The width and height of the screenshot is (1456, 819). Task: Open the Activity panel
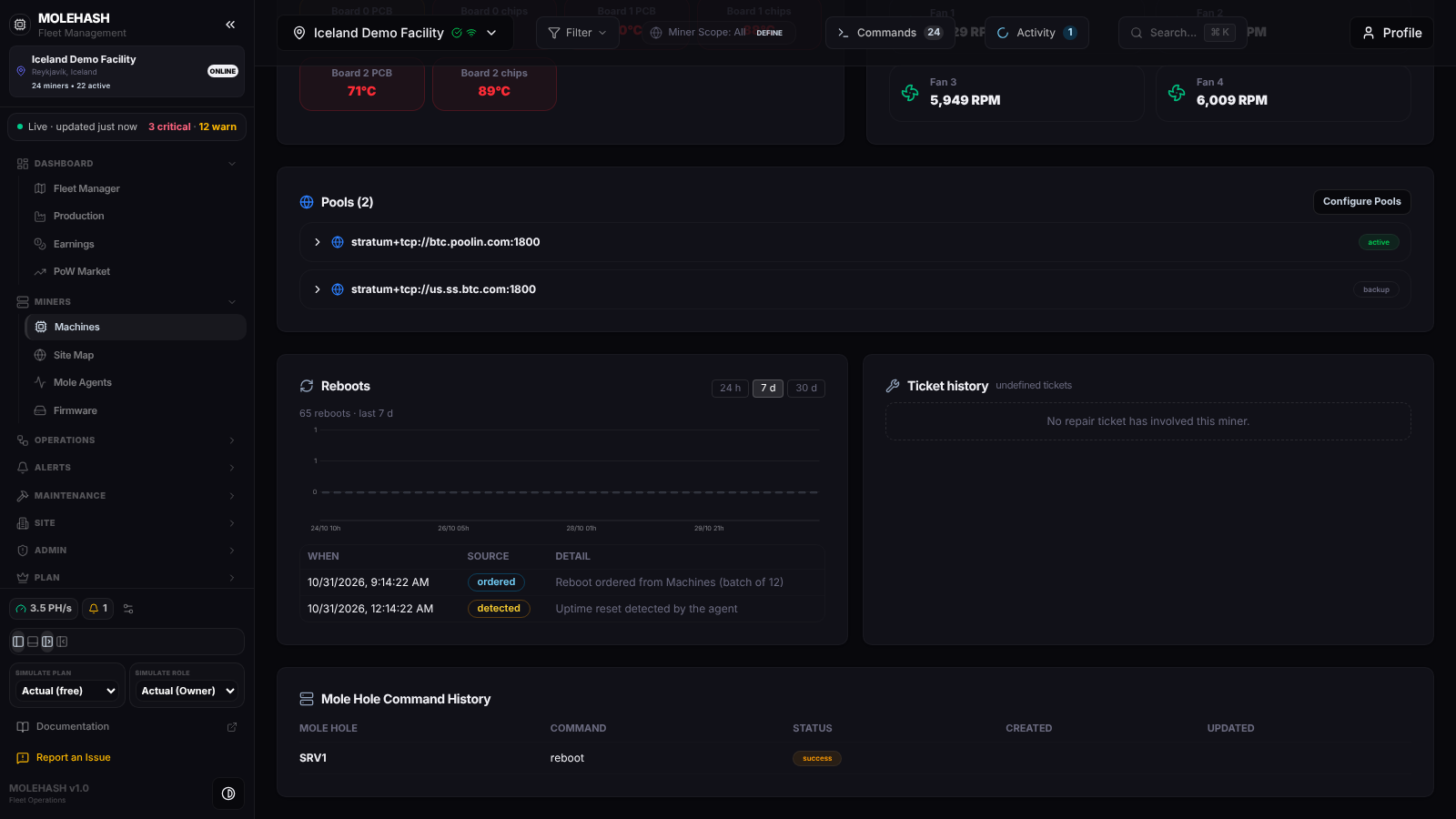(x=1036, y=33)
